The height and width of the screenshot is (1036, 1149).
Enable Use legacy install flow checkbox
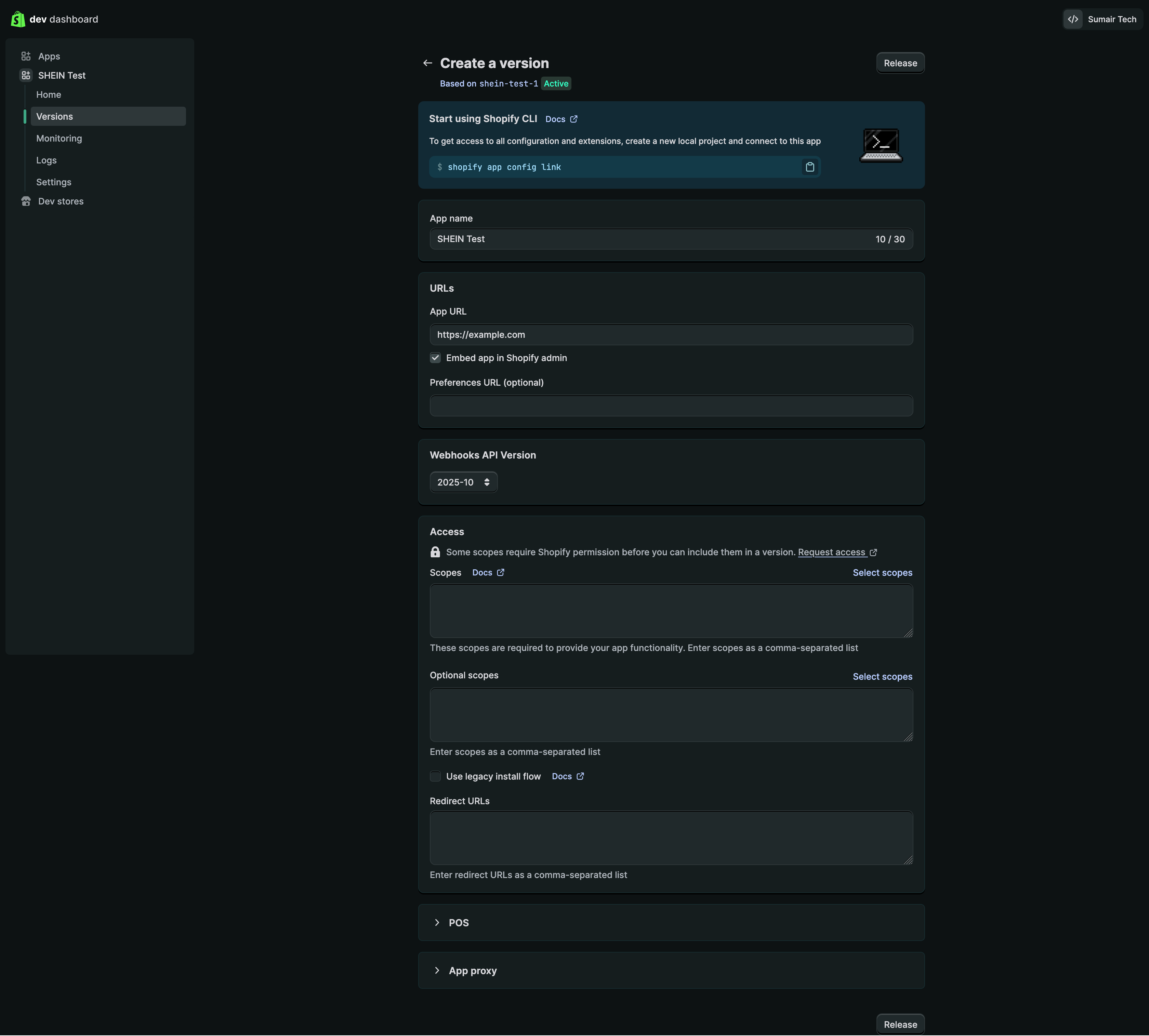[436, 776]
